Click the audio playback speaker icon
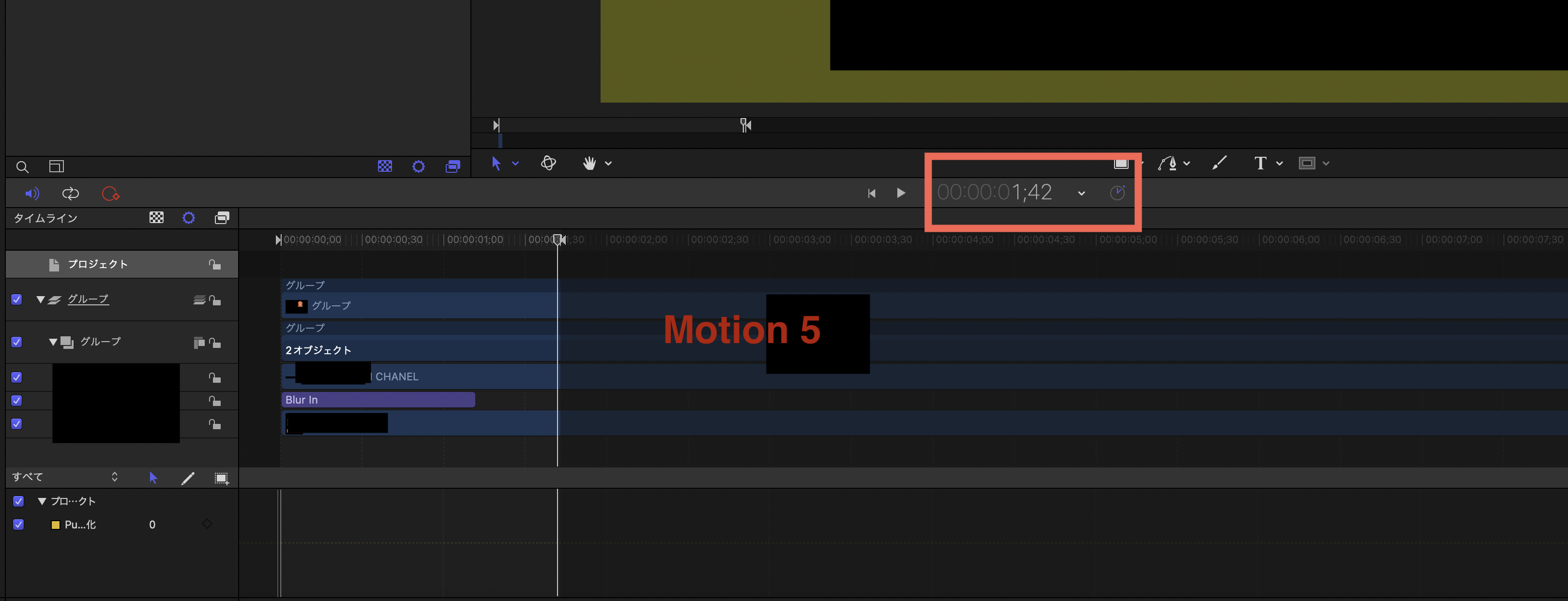Image resolution: width=1568 pixels, height=601 pixels. (31, 194)
